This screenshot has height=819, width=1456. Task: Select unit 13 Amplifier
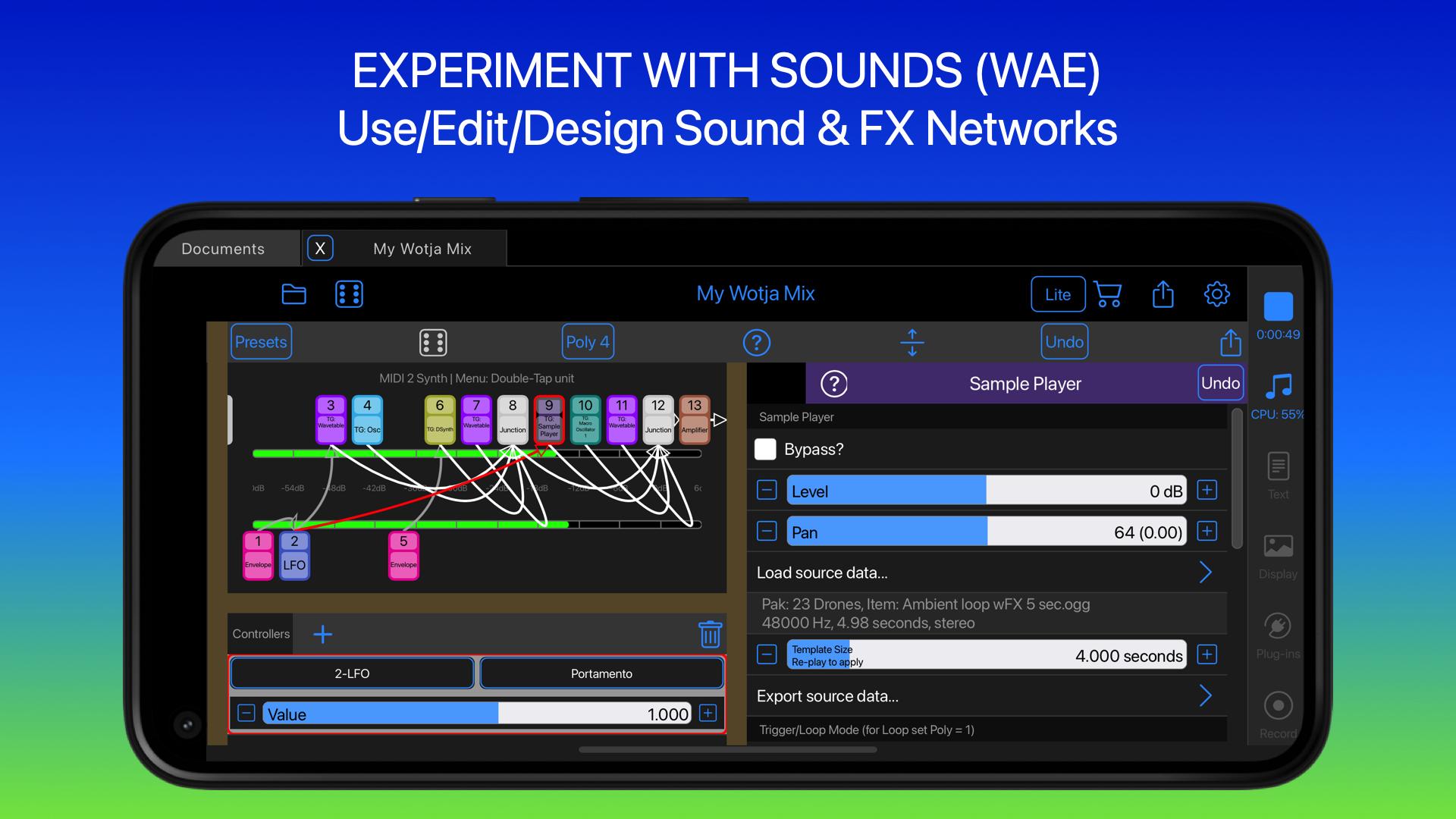(x=695, y=419)
